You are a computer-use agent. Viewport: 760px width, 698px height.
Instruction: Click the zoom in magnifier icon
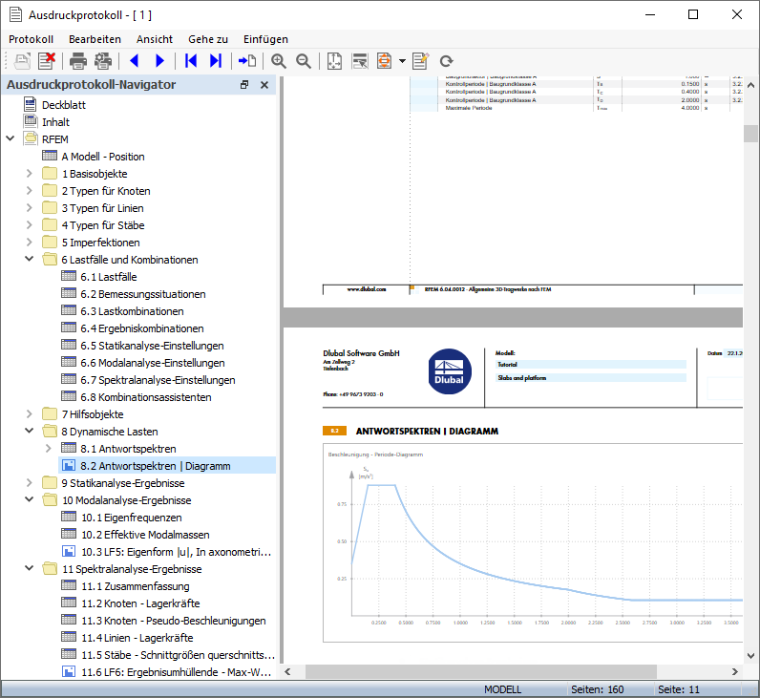click(279, 61)
